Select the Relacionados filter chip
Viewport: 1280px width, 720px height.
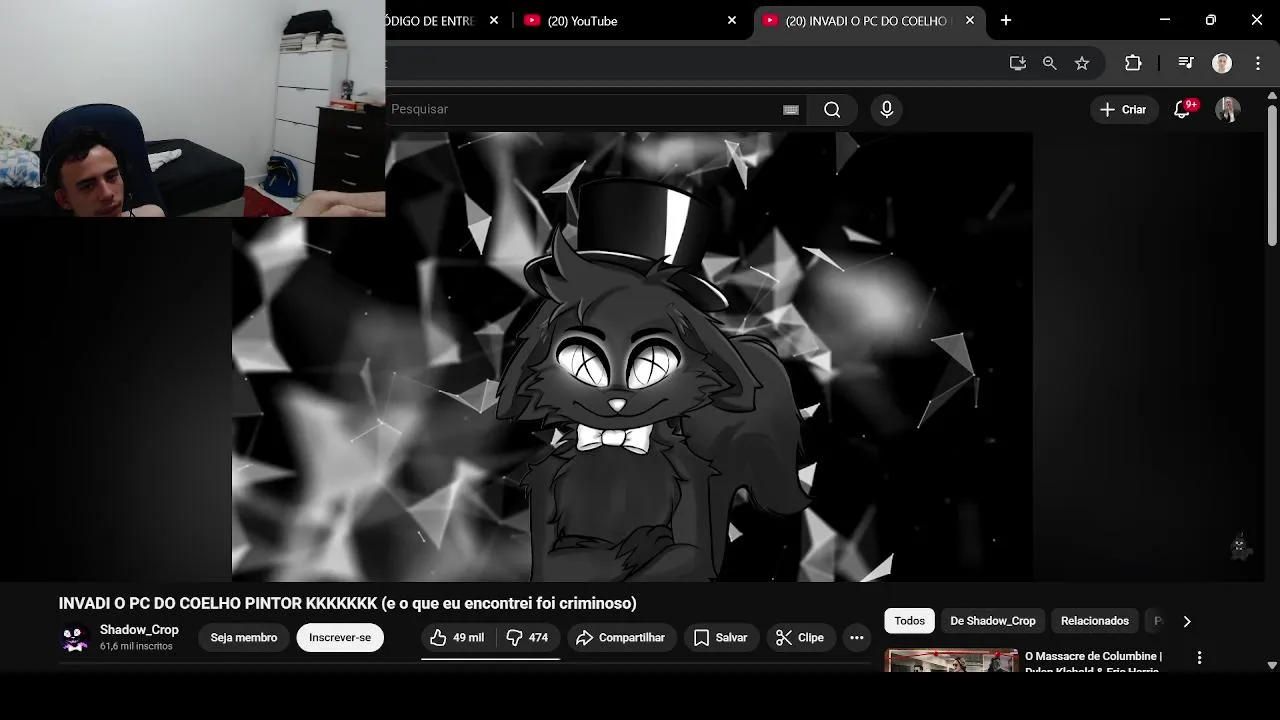[x=1095, y=621]
